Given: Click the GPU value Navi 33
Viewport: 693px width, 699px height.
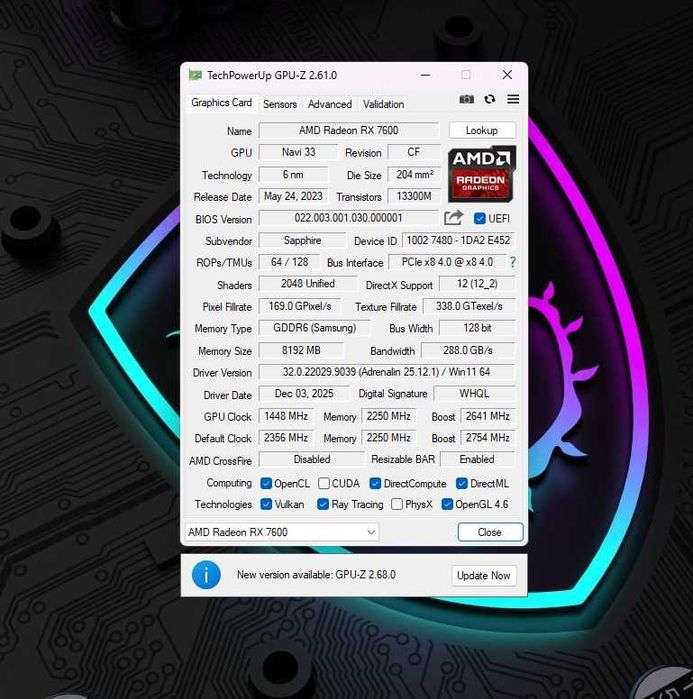Looking at the screenshot, I should pos(298,152).
